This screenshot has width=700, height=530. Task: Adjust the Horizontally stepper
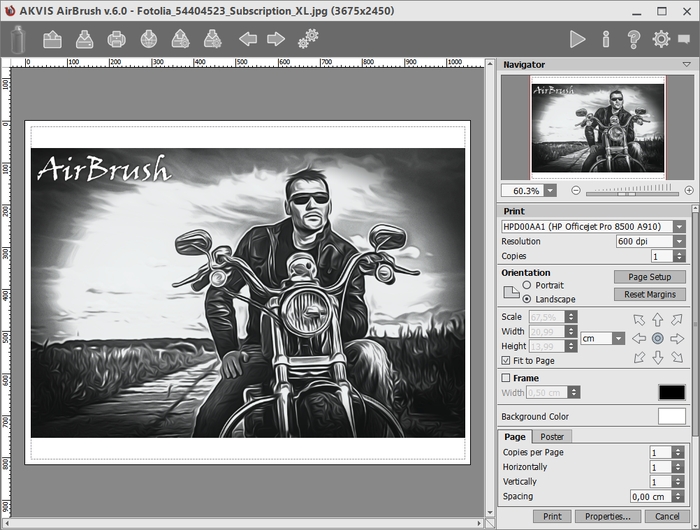tap(678, 467)
